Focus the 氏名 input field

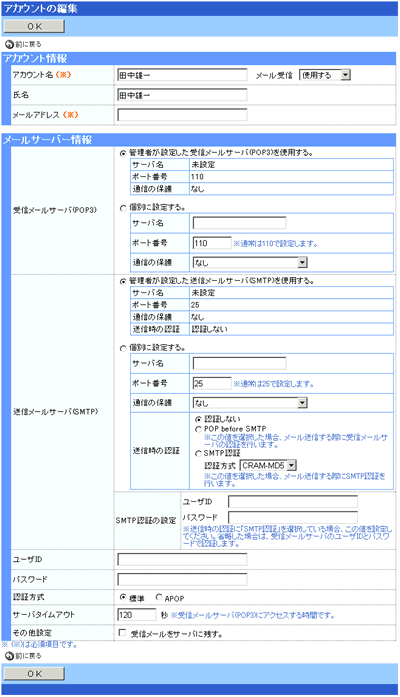(x=182, y=95)
